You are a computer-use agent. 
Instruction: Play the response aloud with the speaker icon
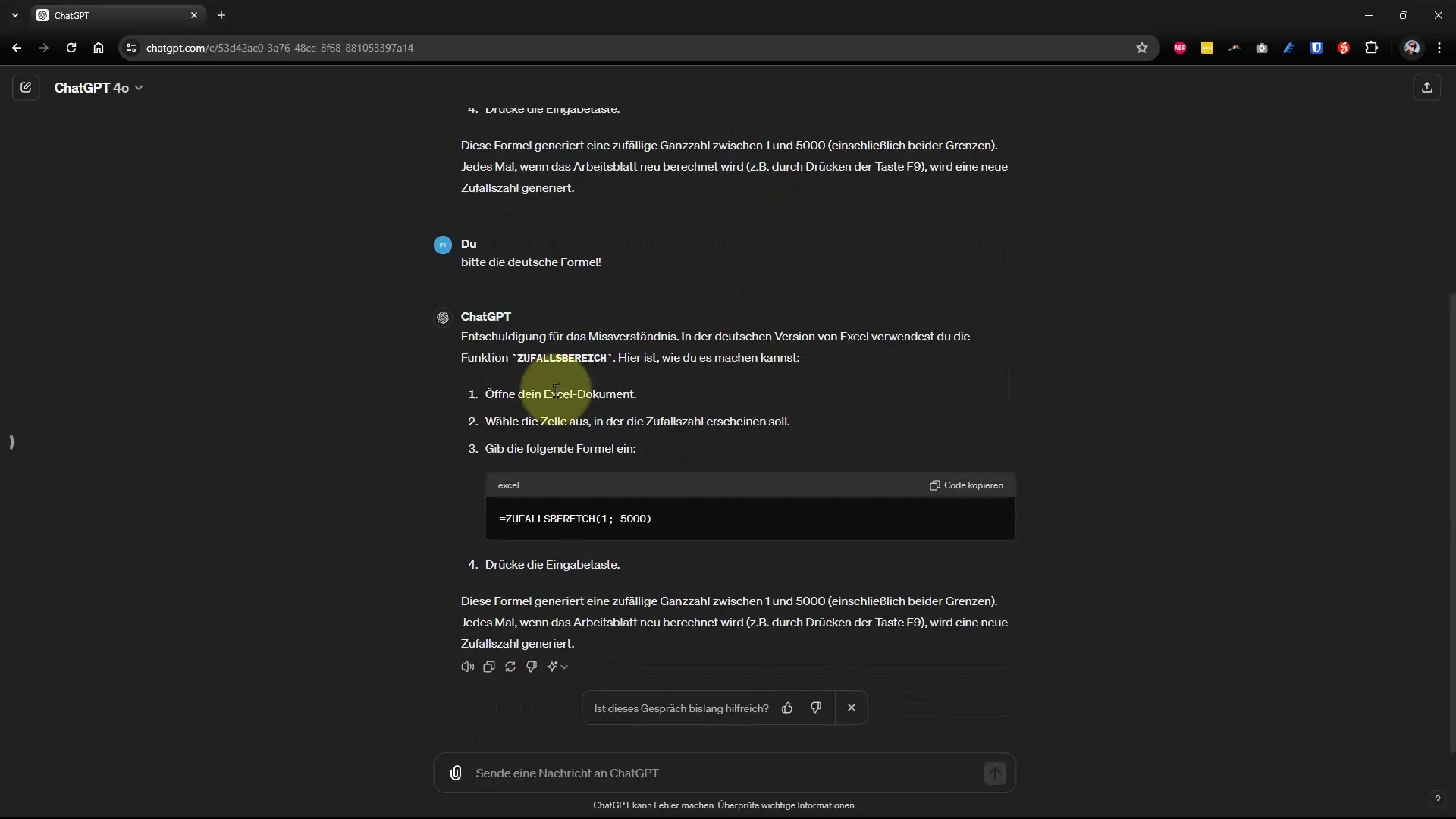point(468,667)
